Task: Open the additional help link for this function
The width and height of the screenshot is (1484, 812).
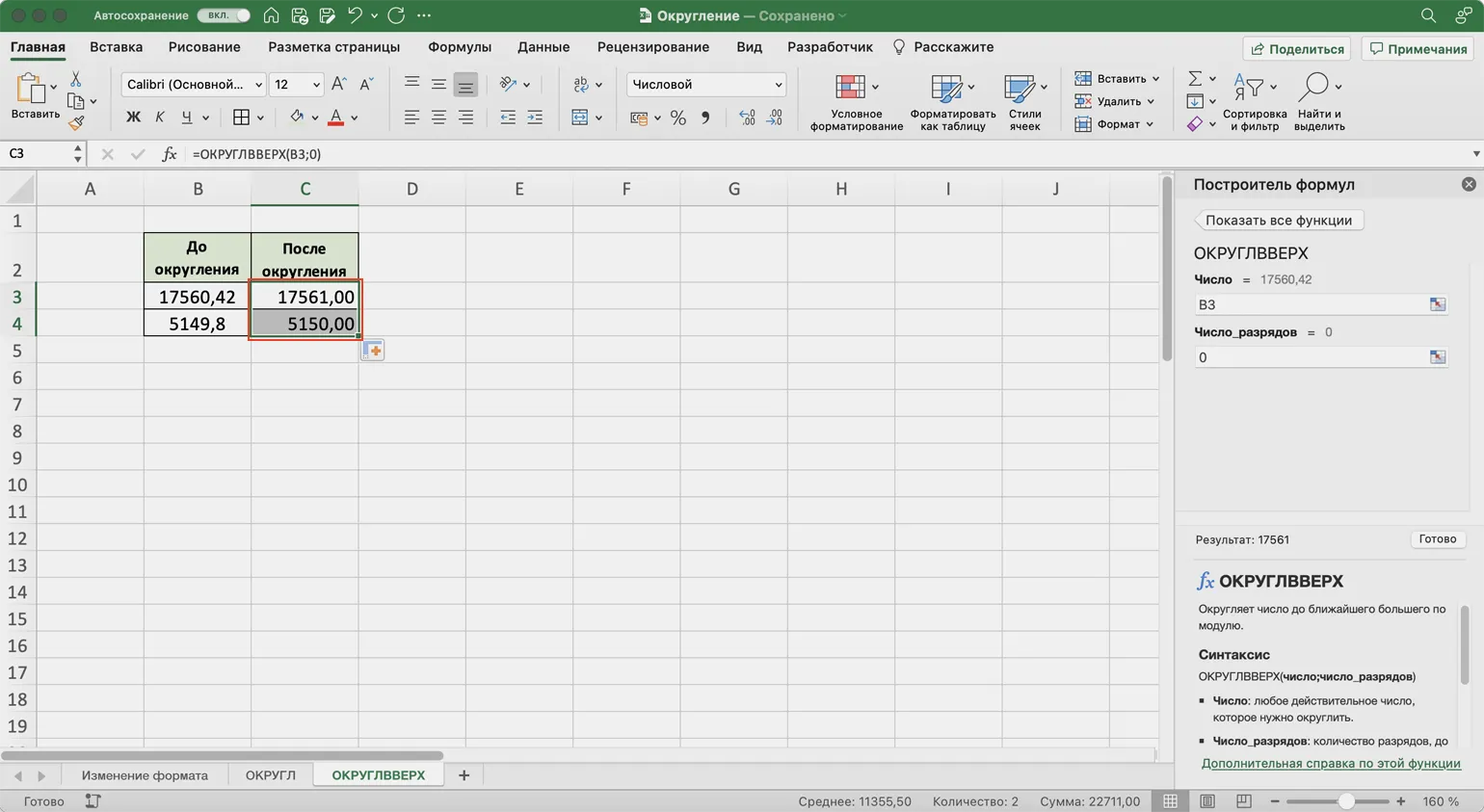Action: click(x=1330, y=763)
